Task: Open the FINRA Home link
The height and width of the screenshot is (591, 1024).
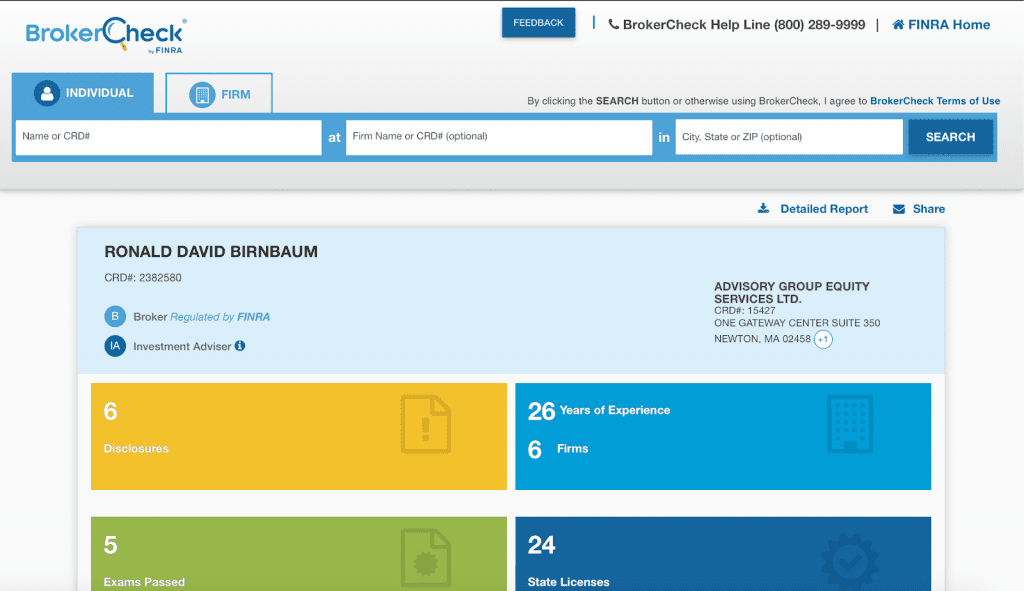Action: (x=948, y=25)
